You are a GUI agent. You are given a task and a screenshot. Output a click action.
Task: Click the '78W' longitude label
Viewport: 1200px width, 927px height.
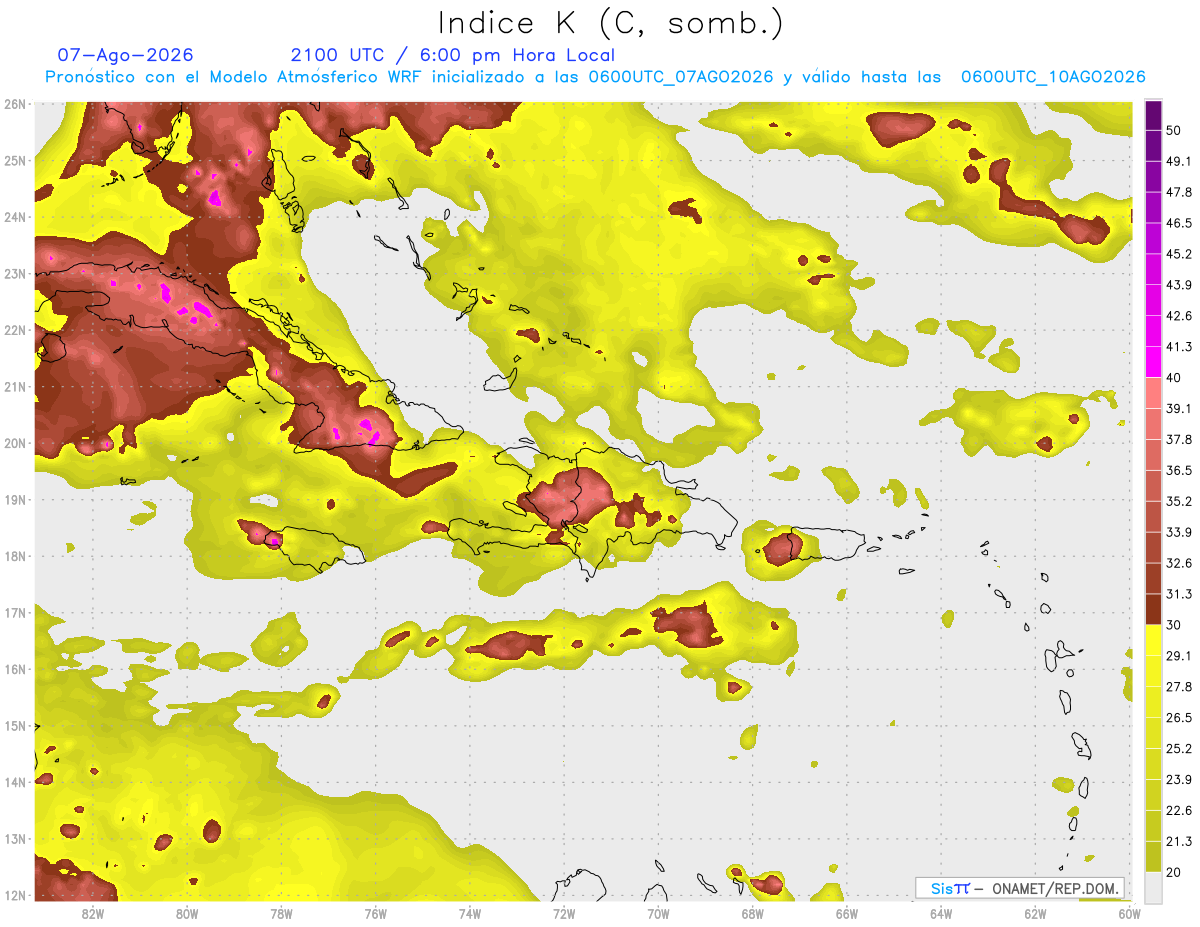[281, 913]
